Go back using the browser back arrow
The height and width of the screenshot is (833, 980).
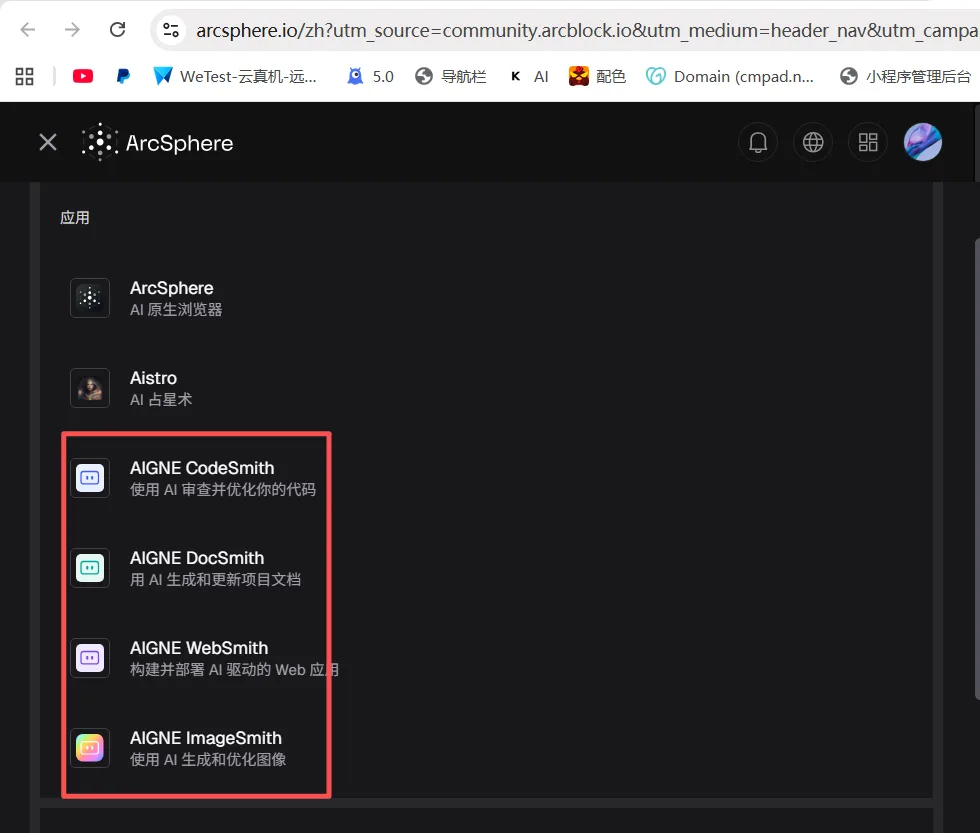[28, 29]
